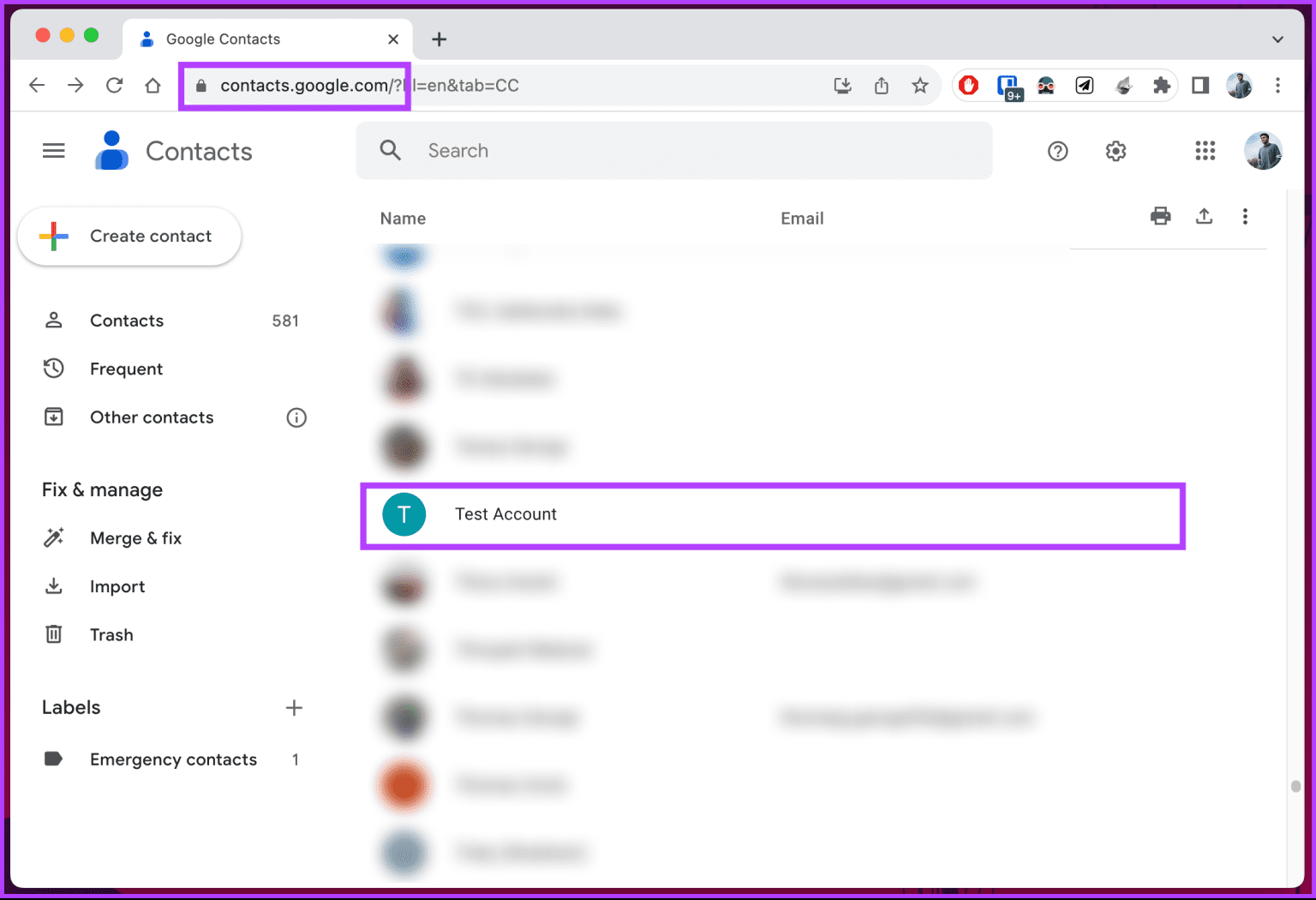Viewport: 1316px width, 900px height.
Task: Open the Help icon
Action: (x=1057, y=151)
